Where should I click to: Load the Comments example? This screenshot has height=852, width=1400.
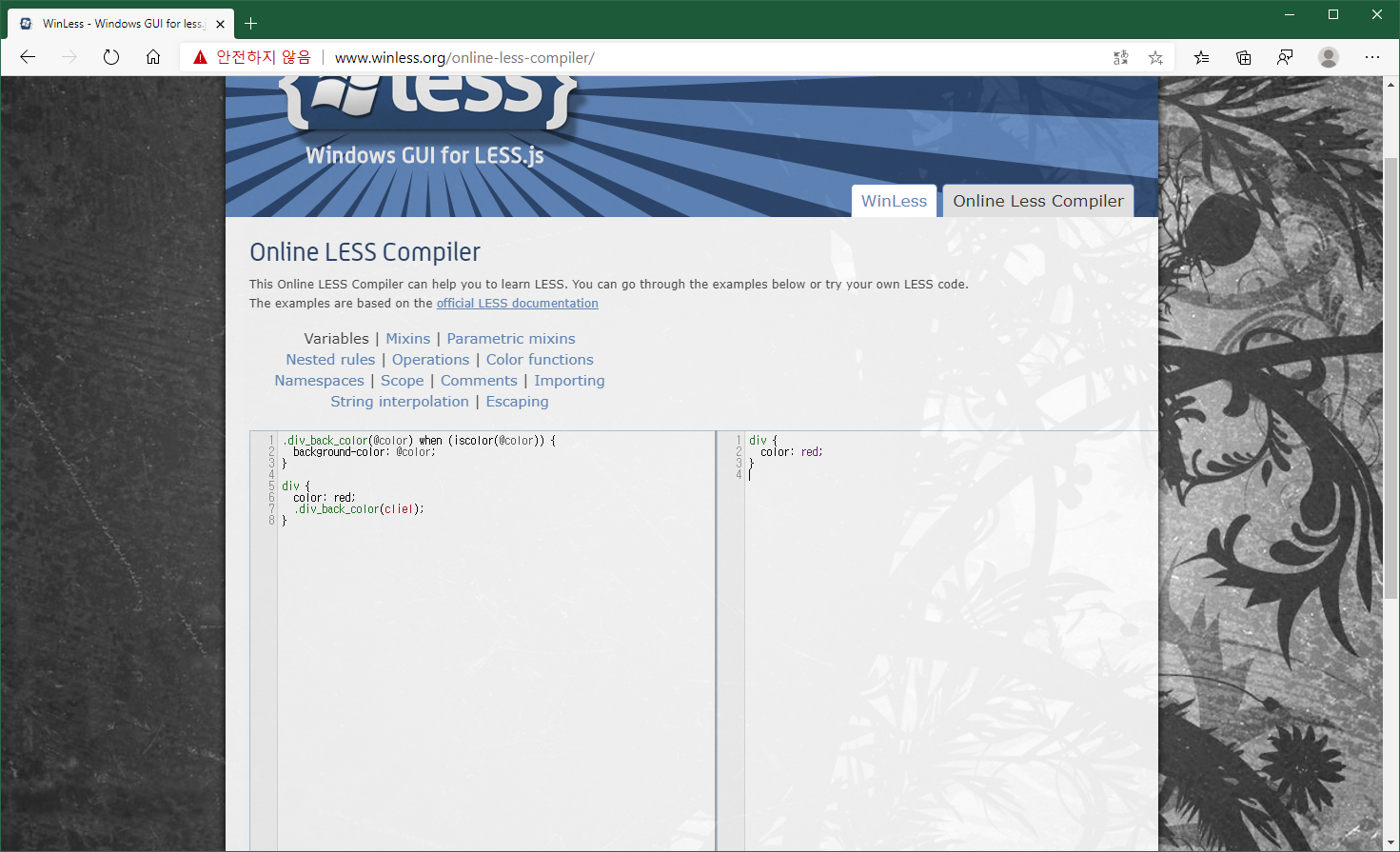pyautogui.click(x=479, y=380)
